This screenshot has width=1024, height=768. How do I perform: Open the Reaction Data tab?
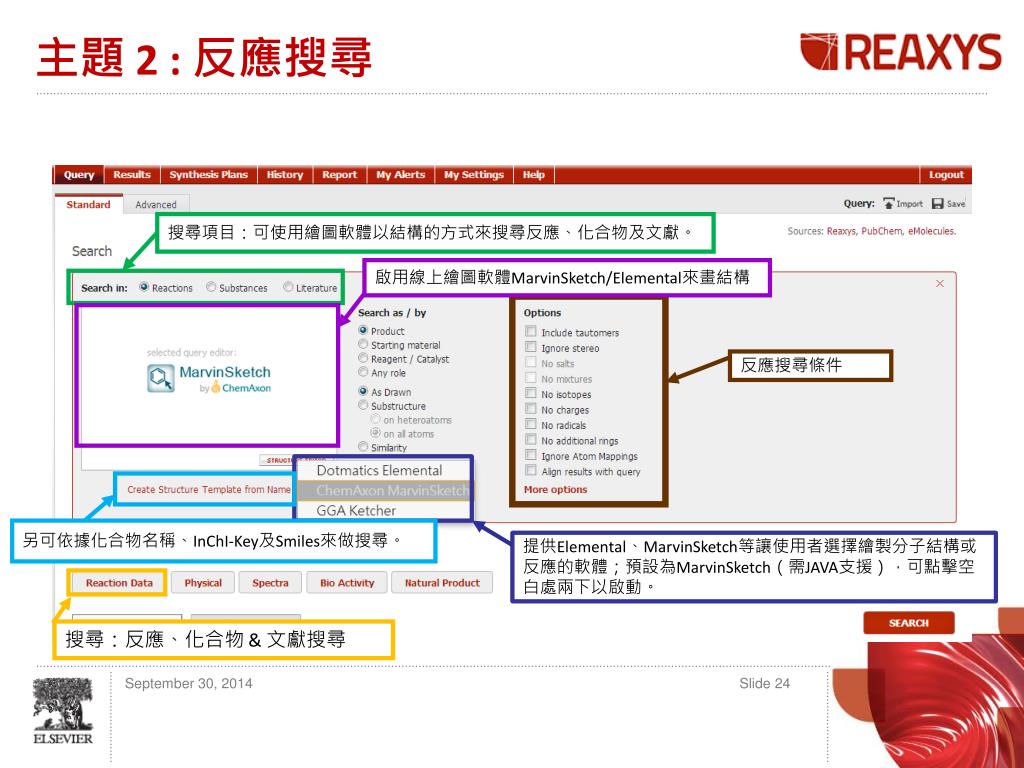[119, 583]
